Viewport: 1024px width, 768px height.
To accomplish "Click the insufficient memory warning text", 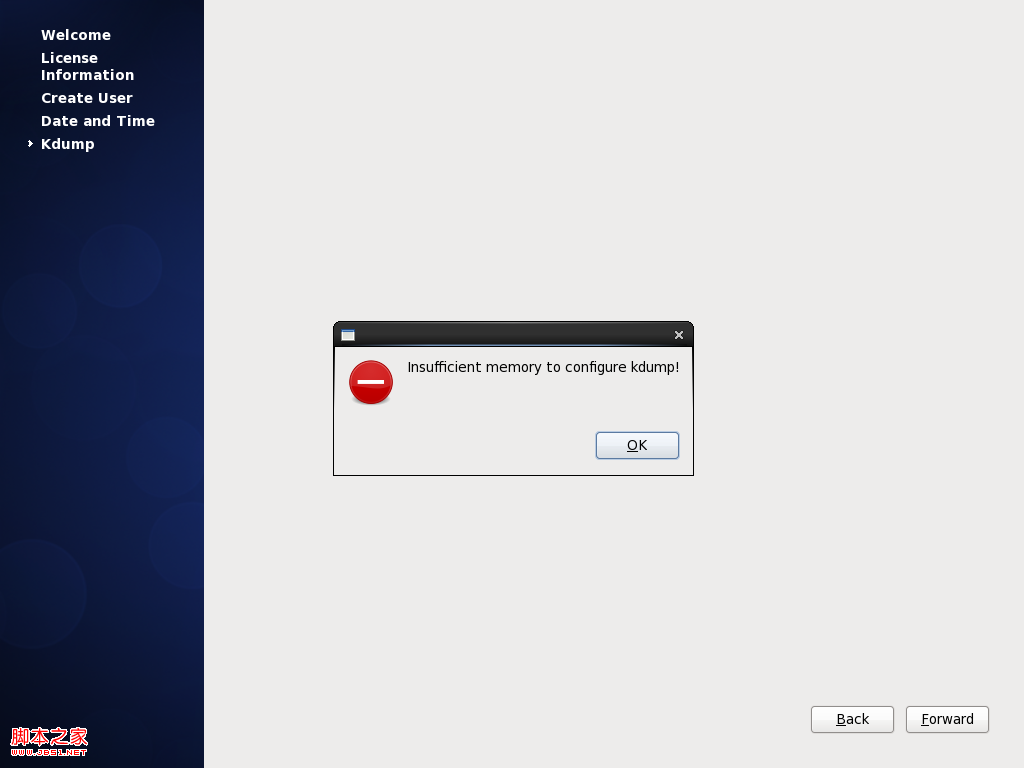I will click(x=542, y=367).
